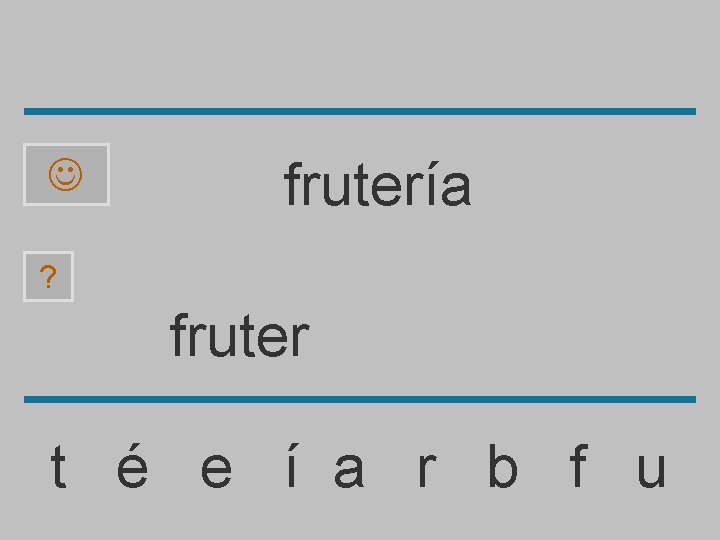This screenshot has width=720, height=540.
Task: Click the target word frutería
Action: pos(377,185)
